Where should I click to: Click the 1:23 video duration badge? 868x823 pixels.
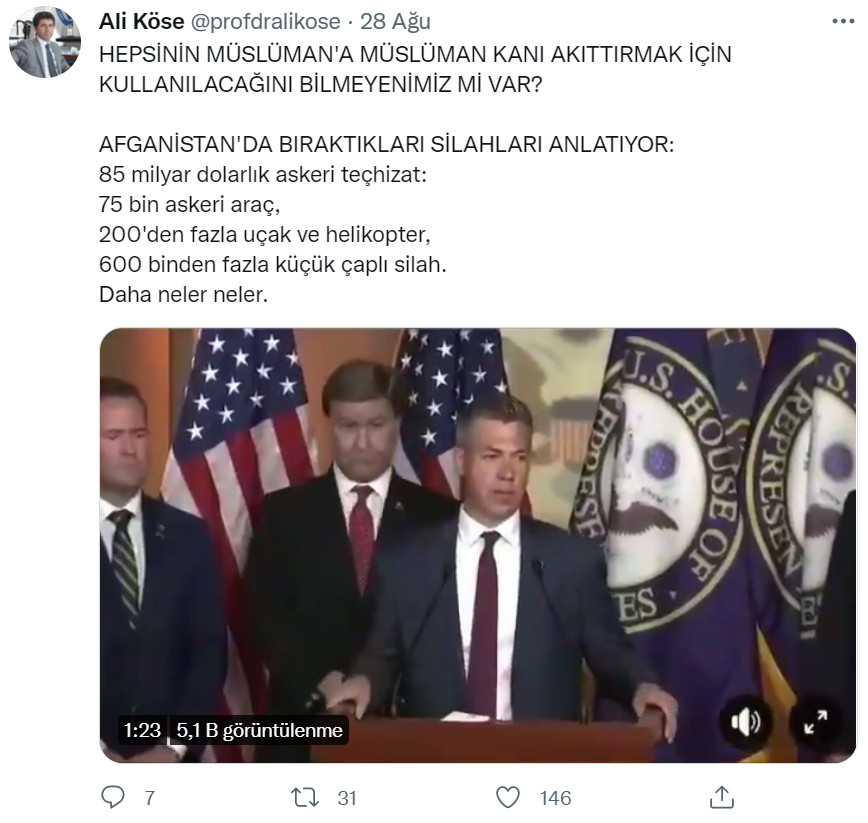pyautogui.click(x=142, y=730)
